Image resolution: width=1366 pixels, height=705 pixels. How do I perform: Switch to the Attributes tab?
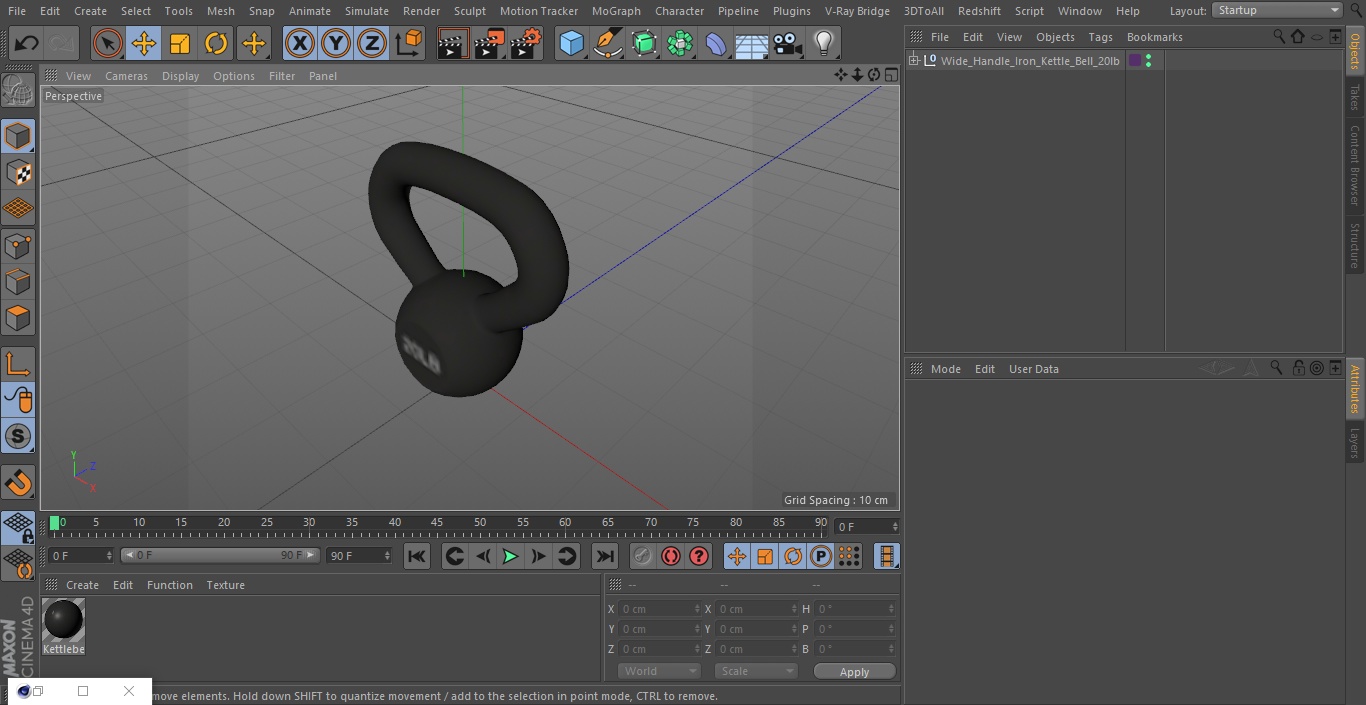(x=1355, y=389)
